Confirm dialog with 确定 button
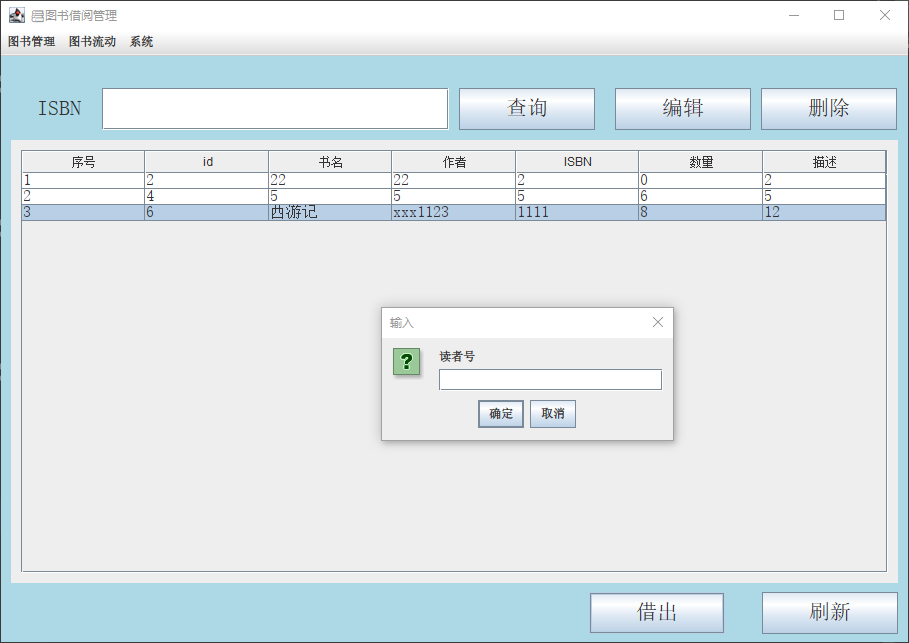The width and height of the screenshot is (909, 643). pos(501,414)
